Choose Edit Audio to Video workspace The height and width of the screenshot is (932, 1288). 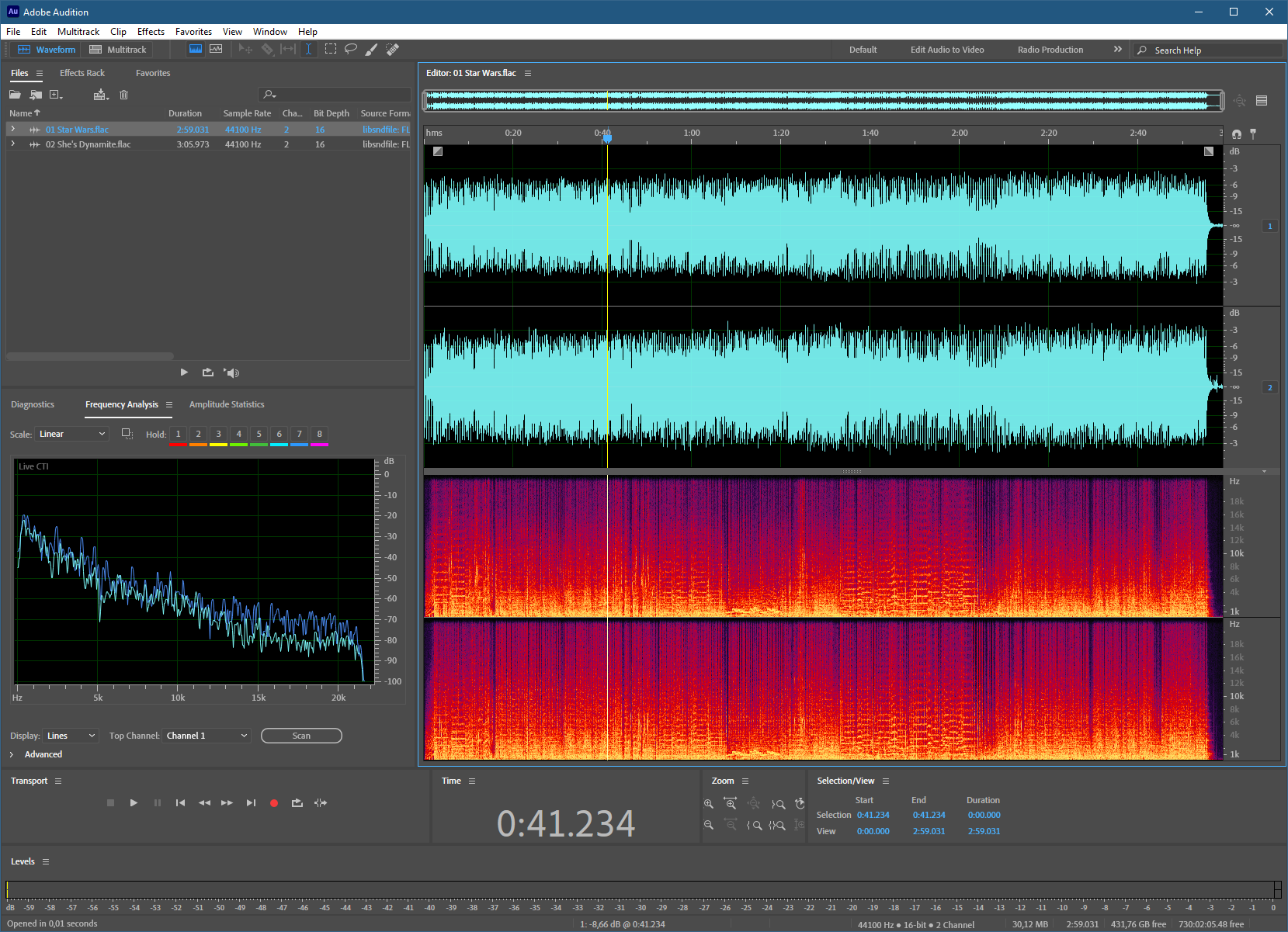pos(947,50)
